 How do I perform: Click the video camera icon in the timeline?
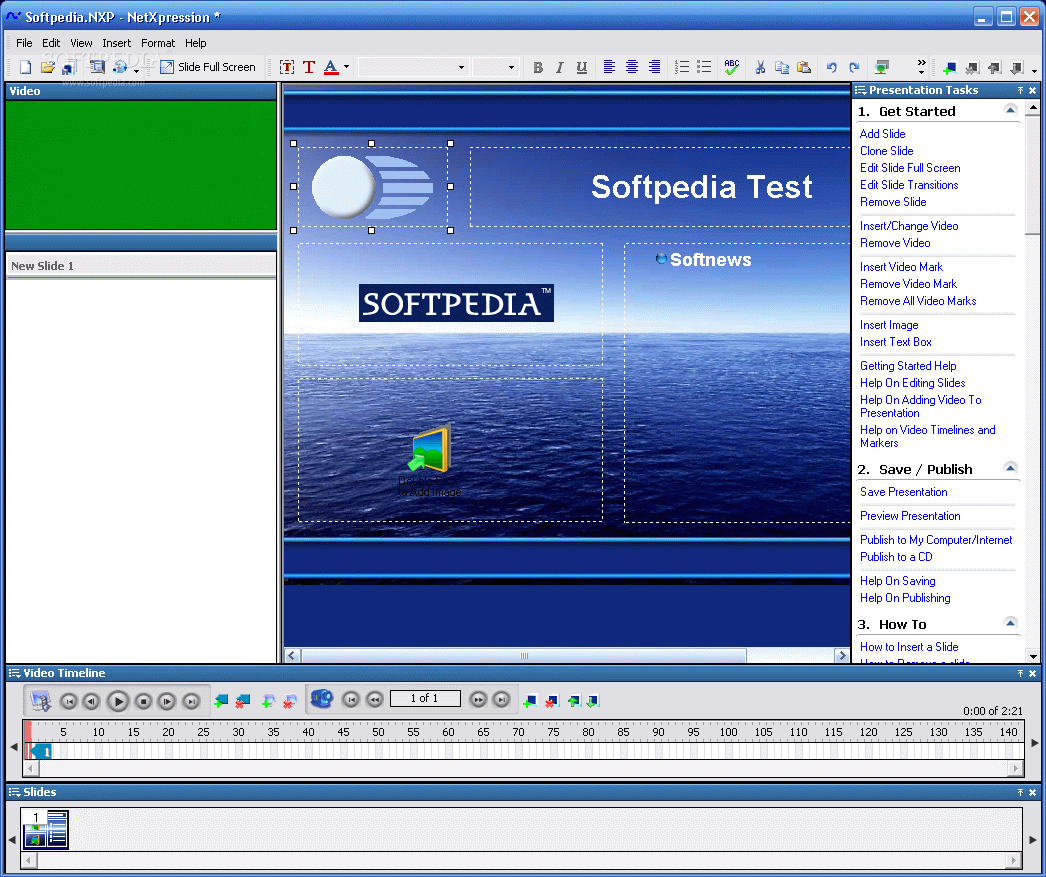tap(322, 699)
